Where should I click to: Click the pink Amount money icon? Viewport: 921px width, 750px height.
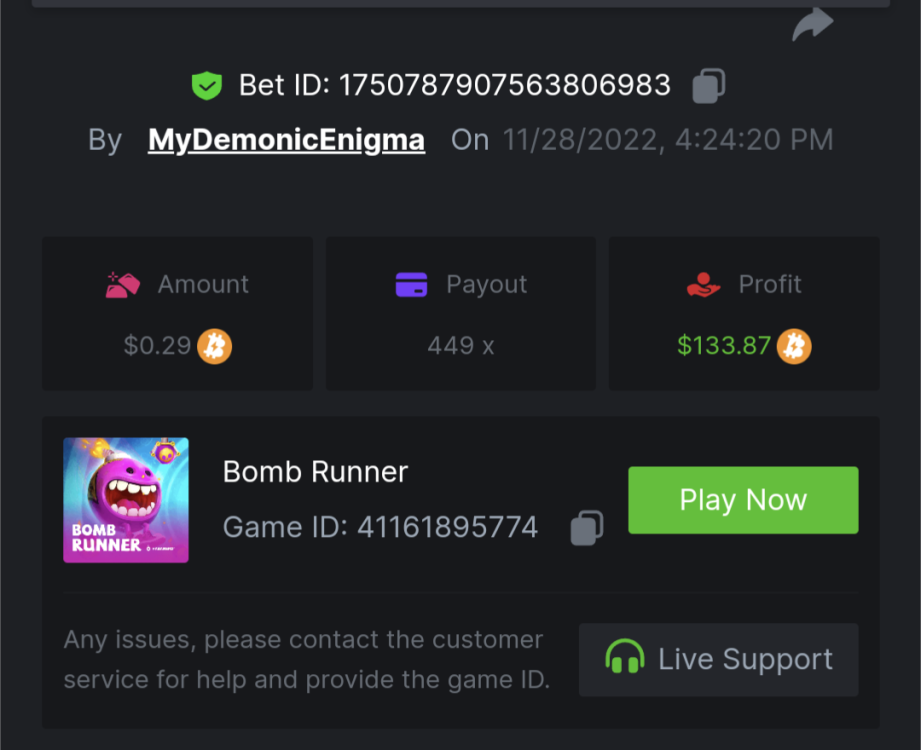(x=123, y=284)
